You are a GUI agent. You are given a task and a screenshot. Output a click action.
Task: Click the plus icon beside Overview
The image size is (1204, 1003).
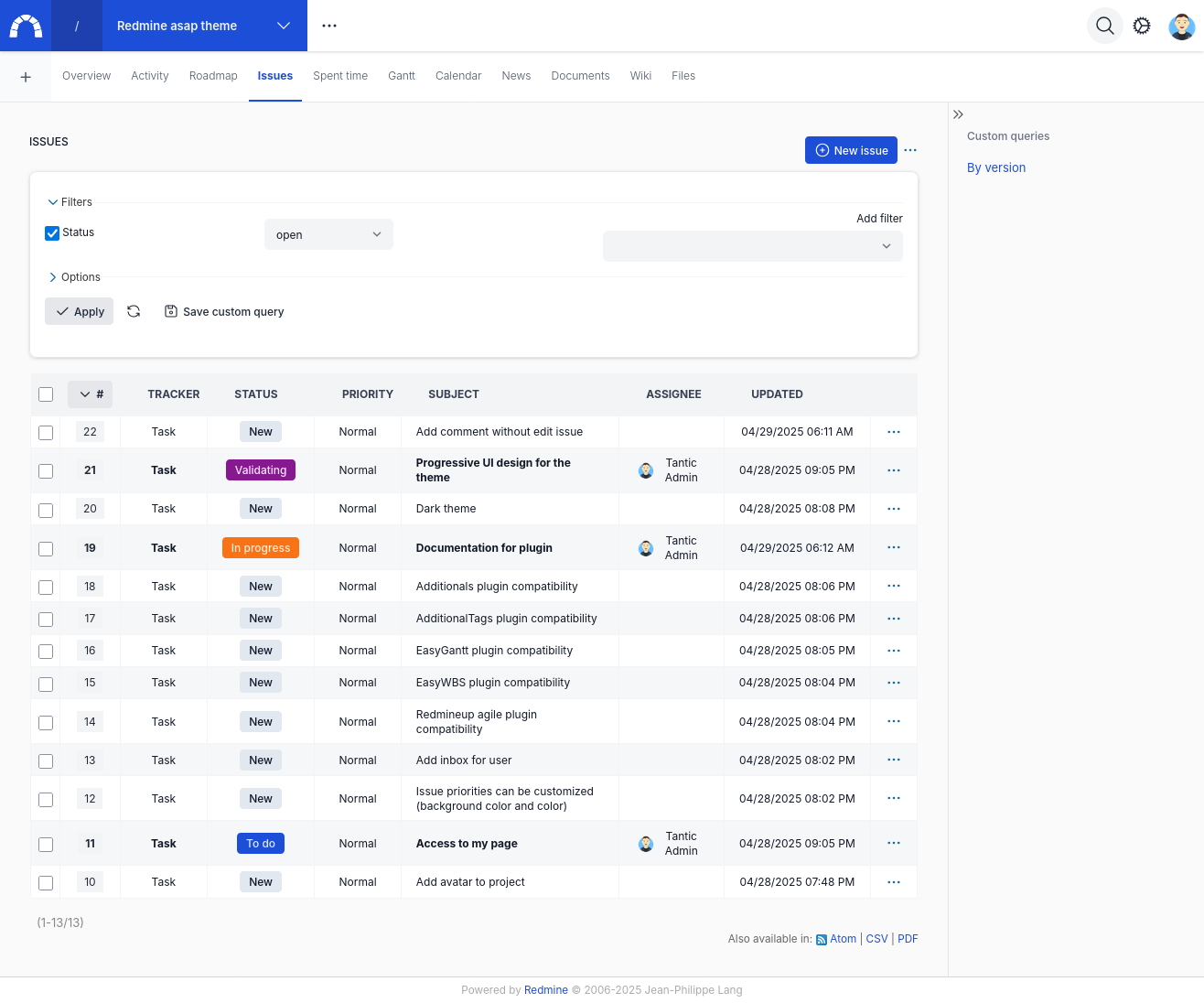coord(26,77)
